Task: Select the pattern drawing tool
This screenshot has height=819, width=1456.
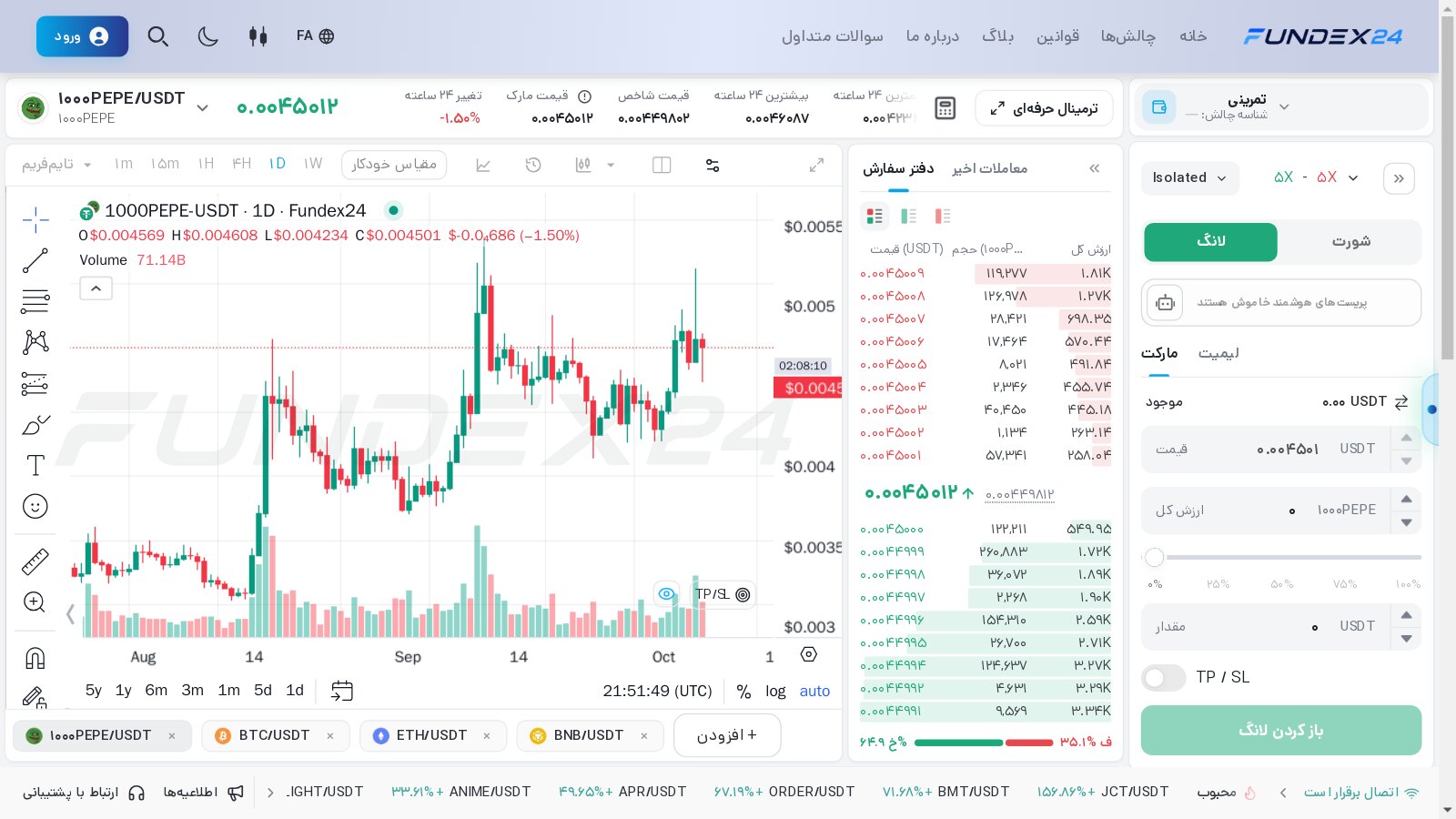Action: click(x=35, y=342)
